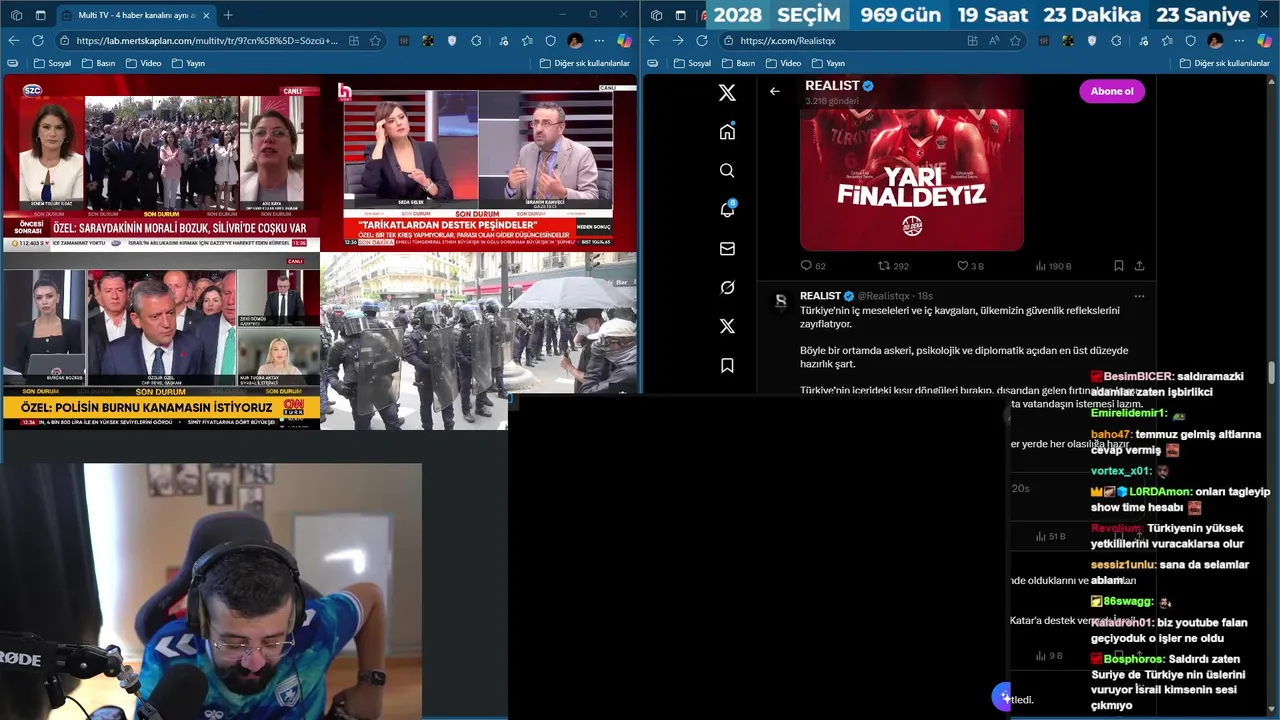Image resolution: width=1280 pixels, height=720 pixels.
Task: View analytics showing 190 B views
Action: [x=1053, y=266]
